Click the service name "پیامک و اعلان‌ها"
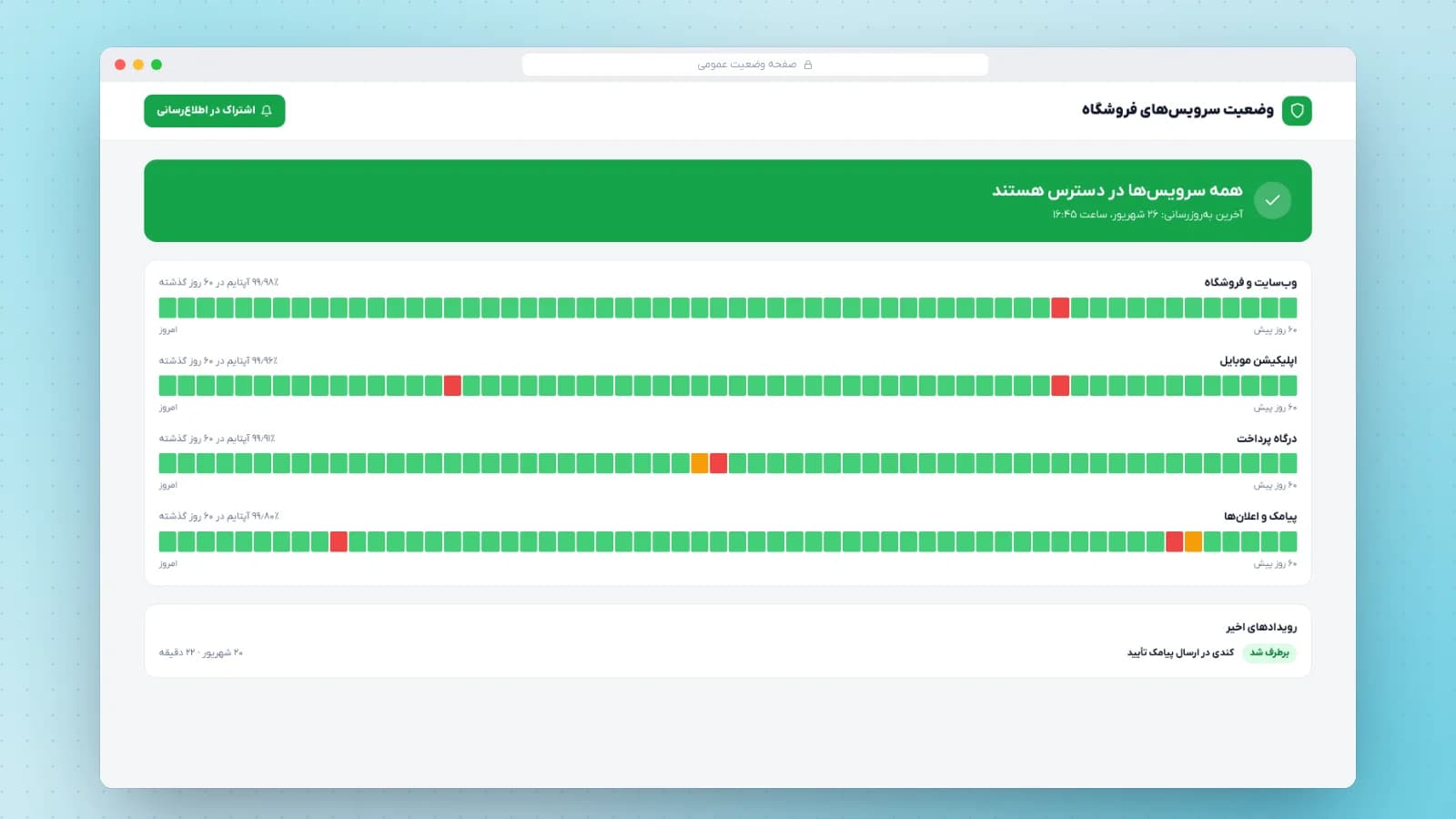 coord(1260,516)
